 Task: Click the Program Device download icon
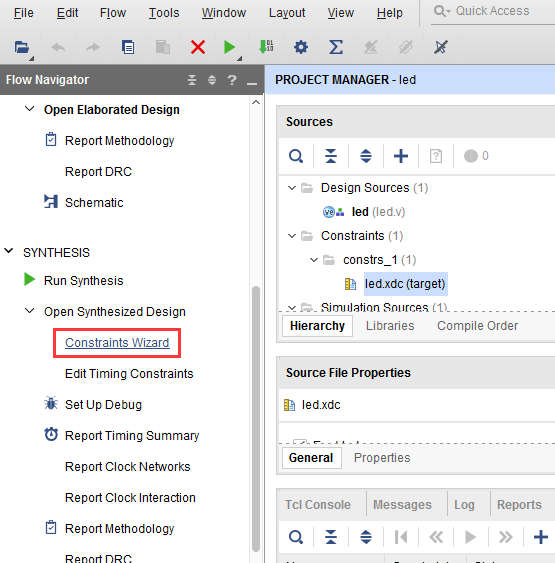point(266,47)
